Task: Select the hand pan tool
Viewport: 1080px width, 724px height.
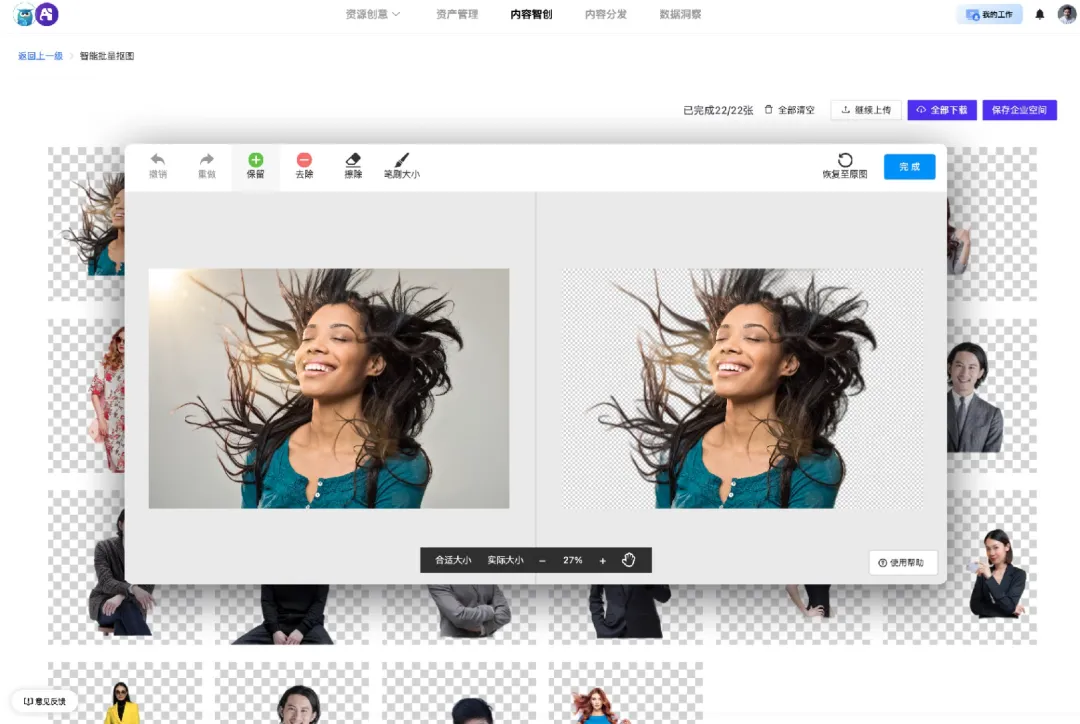Action: tap(628, 560)
